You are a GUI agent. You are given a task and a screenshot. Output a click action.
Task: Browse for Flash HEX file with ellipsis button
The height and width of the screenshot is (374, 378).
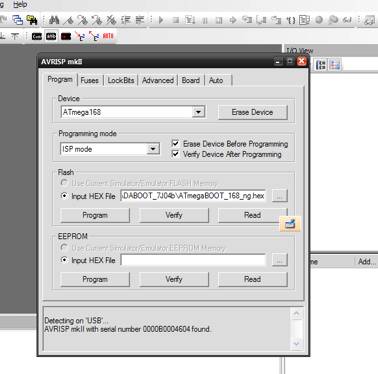tap(279, 196)
